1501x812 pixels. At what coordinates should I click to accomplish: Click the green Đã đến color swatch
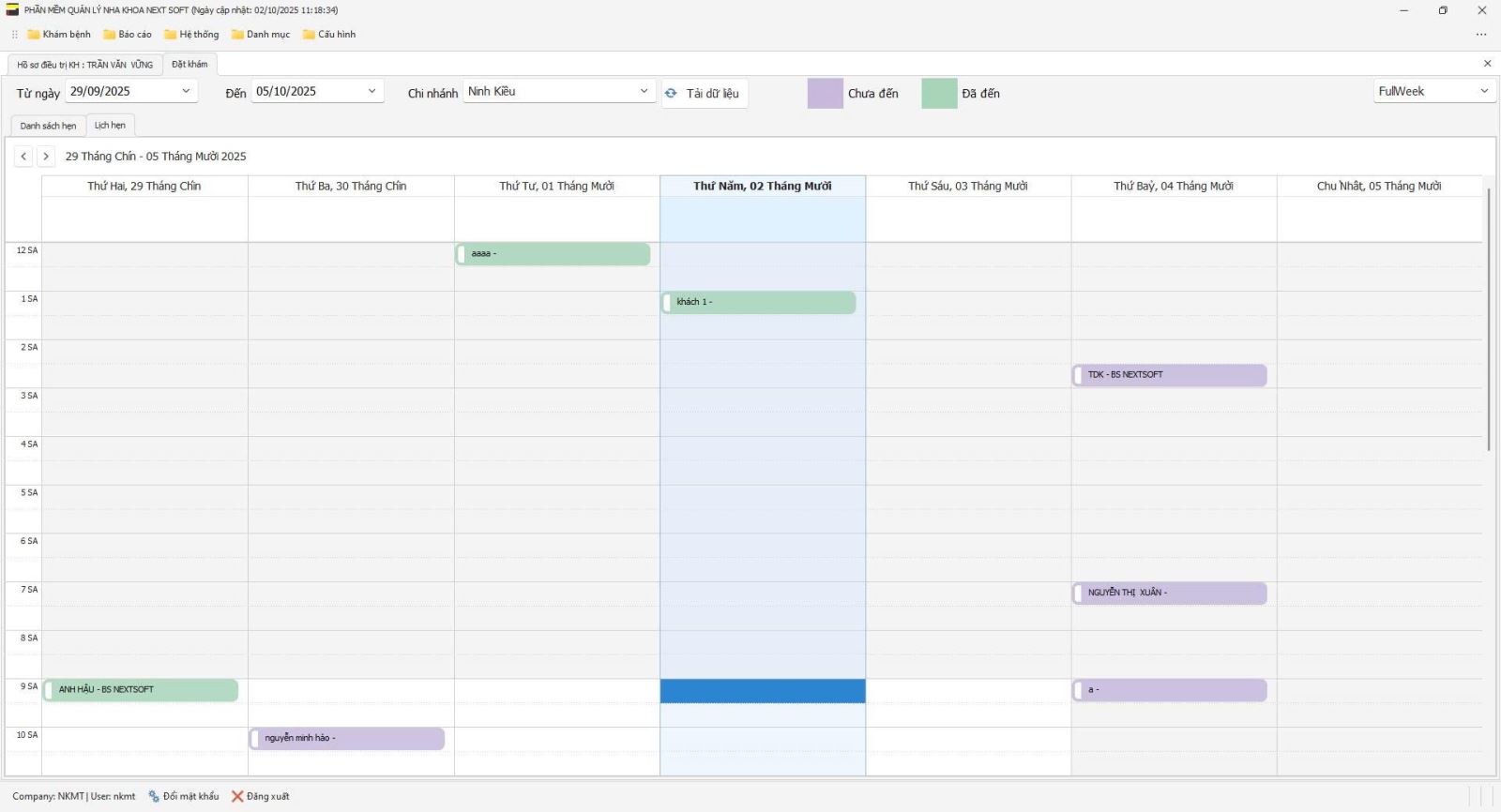pyautogui.click(x=939, y=94)
